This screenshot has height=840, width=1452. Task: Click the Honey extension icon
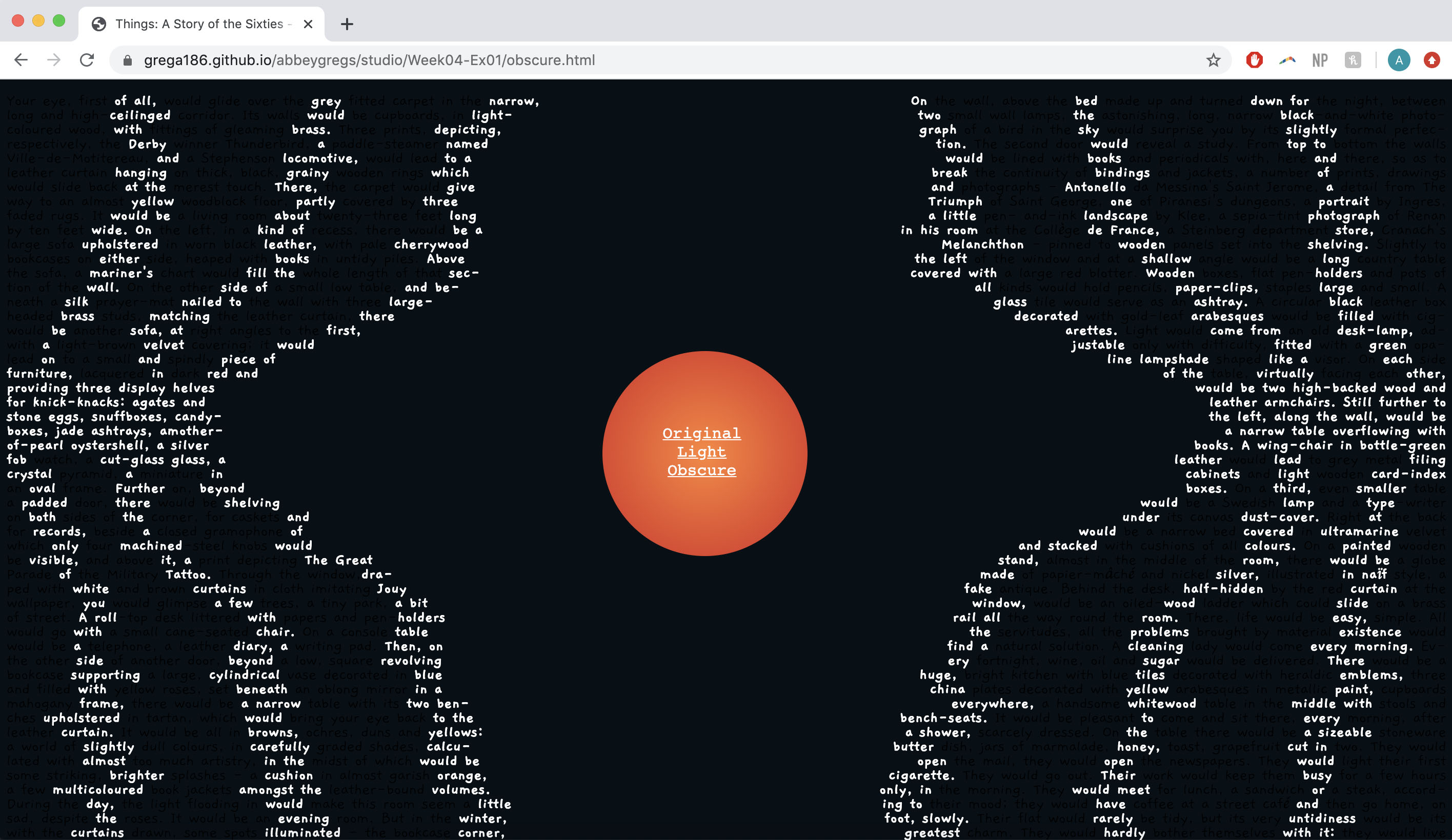tap(1353, 60)
